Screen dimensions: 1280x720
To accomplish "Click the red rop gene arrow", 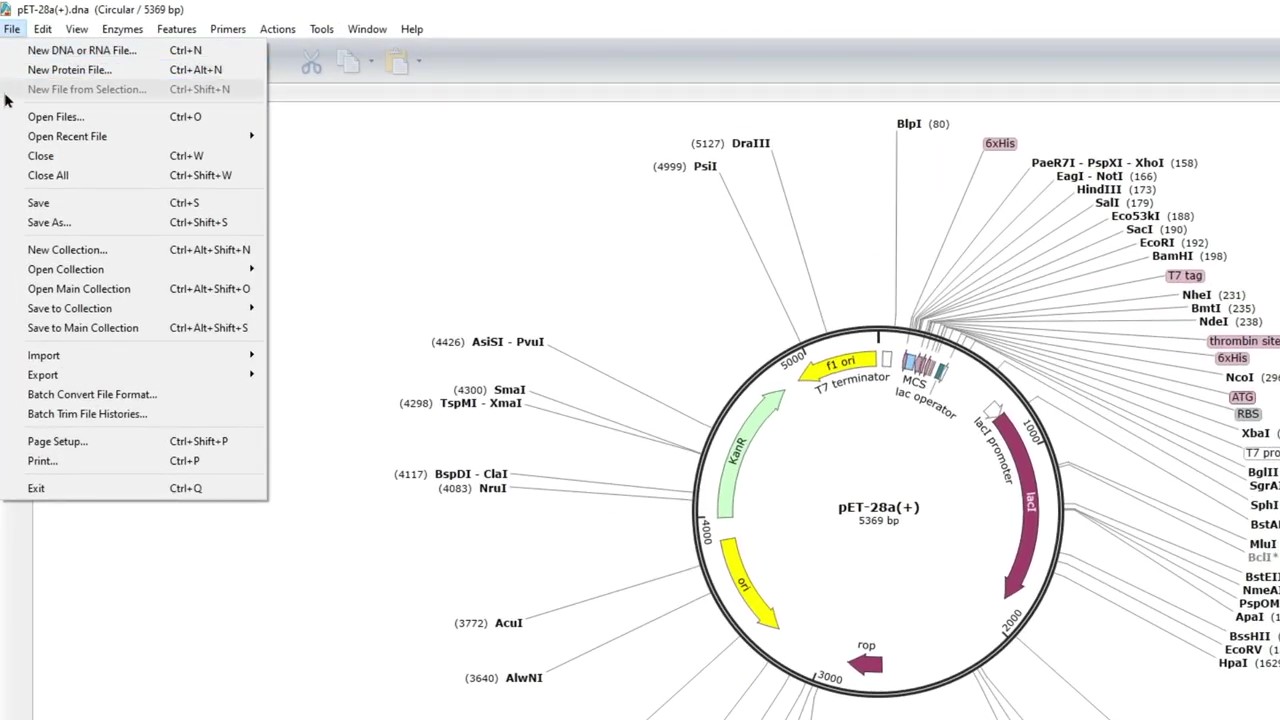I will tap(865, 664).
